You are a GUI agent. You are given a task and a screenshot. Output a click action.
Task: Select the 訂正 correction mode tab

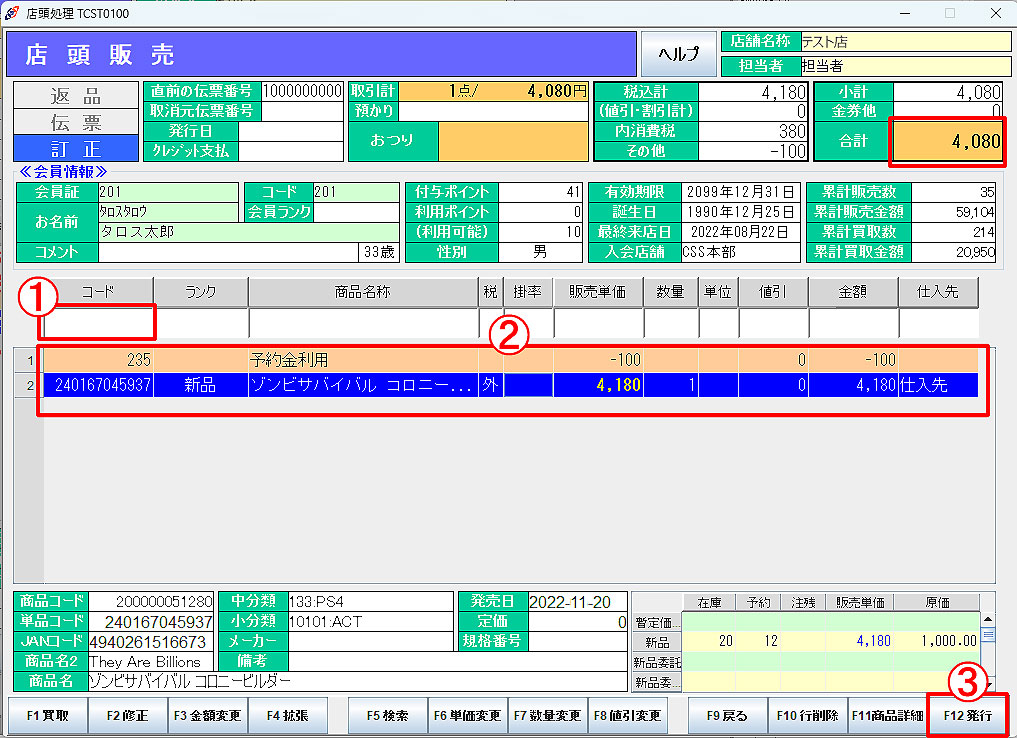tap(76, 148)
